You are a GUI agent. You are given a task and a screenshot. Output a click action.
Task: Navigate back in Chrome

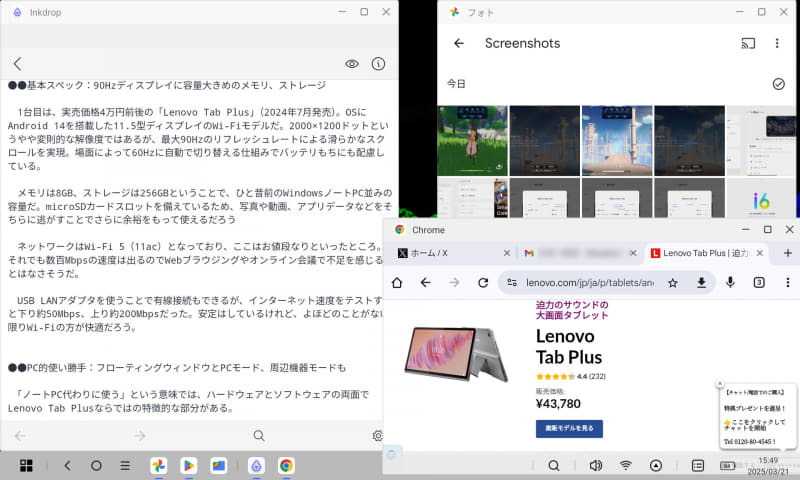click(426, 283)
